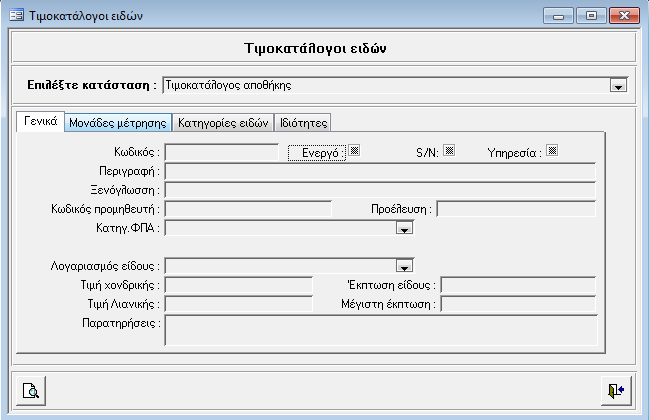The height and width of the screenshot is (420, 649).
Task: Enable the S/N checkbox
Action: 449,151
